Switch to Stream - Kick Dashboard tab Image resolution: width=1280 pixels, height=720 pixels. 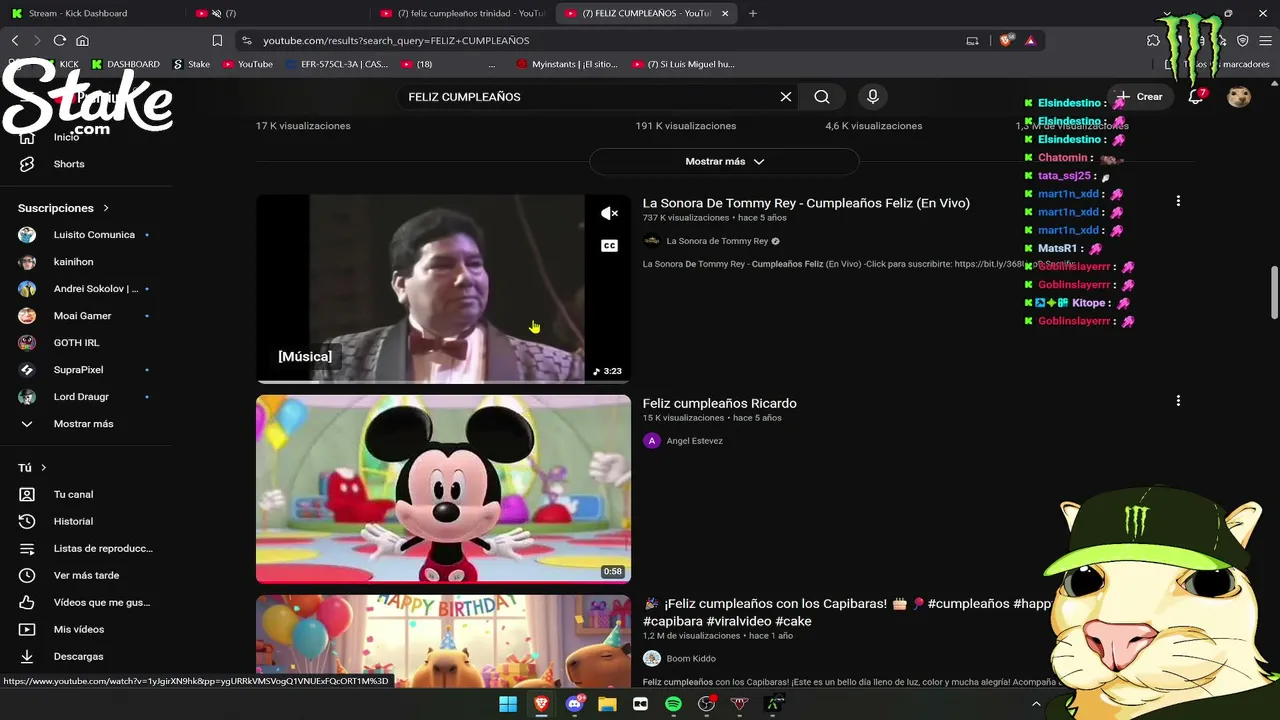92,13
